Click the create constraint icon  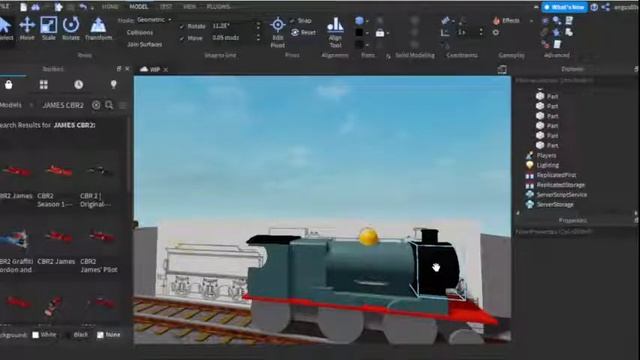pyautogui.click(x=445, y=20)
